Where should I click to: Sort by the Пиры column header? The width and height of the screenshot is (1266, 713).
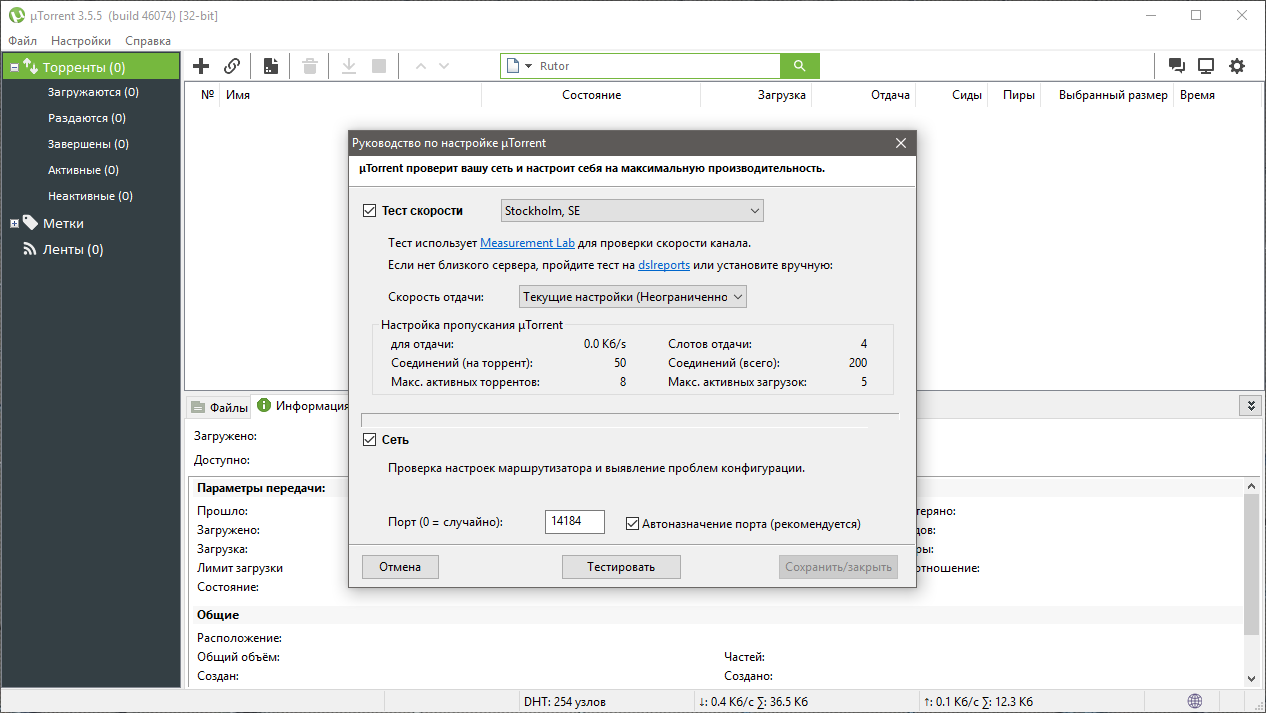pos(1013,95)
